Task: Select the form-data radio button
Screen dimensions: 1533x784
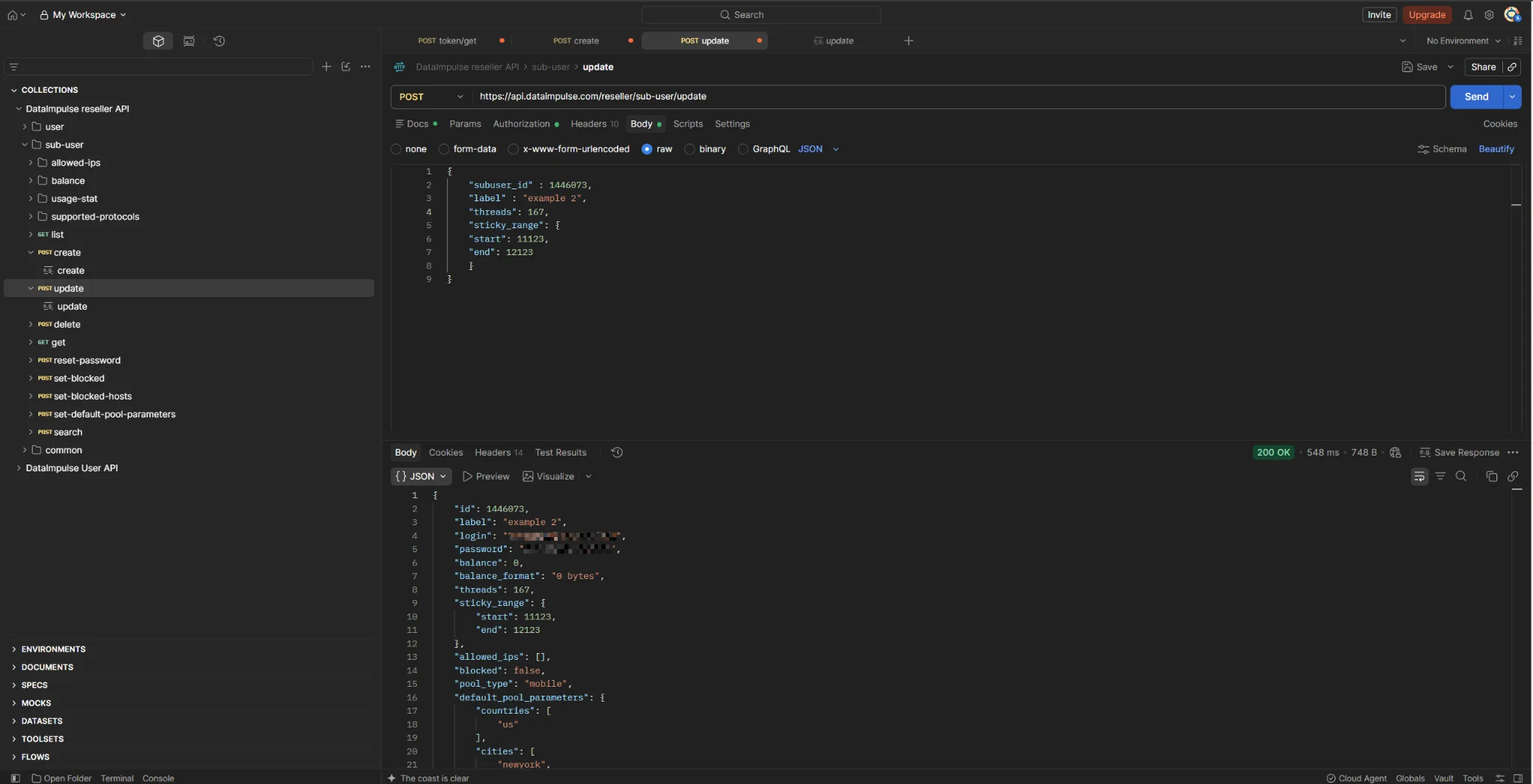Action: tap(444, 149)
